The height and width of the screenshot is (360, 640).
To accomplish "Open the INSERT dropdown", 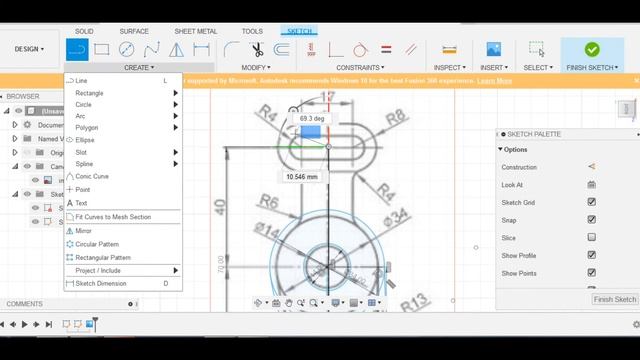I will click(494, 67).
